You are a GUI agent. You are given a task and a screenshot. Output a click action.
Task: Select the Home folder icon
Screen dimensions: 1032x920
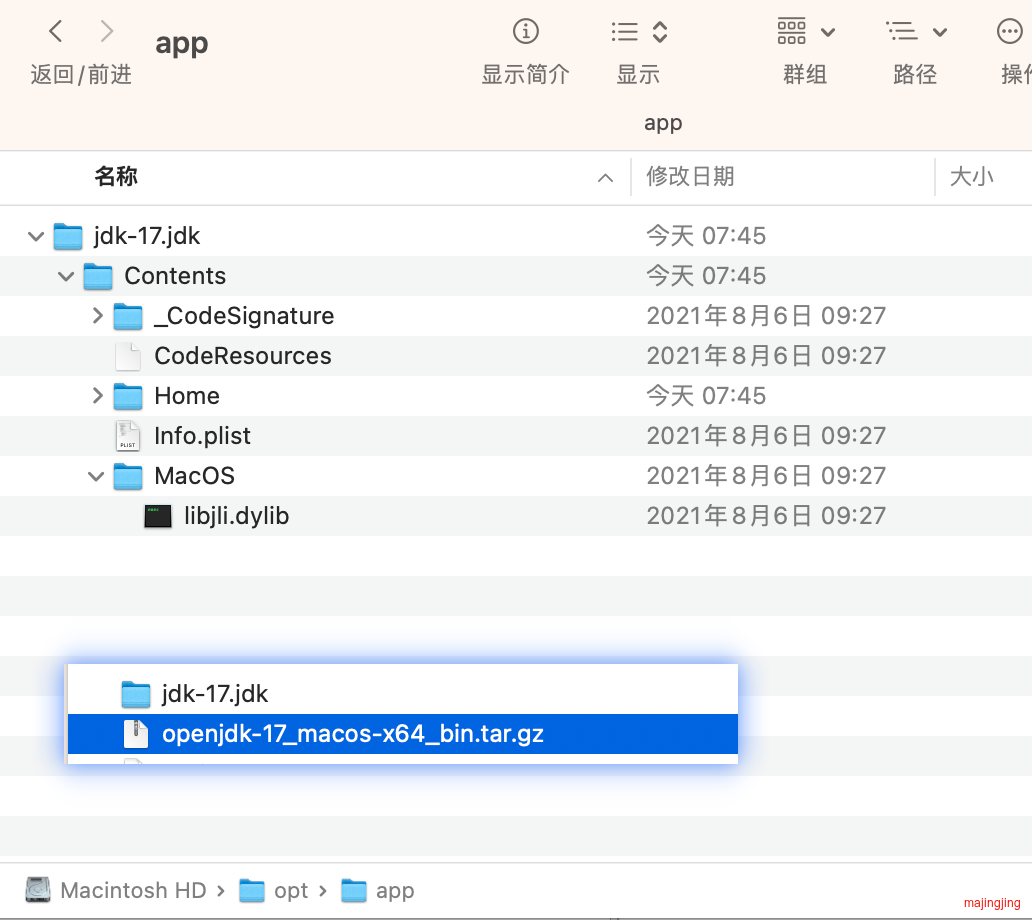pos(128,396)
